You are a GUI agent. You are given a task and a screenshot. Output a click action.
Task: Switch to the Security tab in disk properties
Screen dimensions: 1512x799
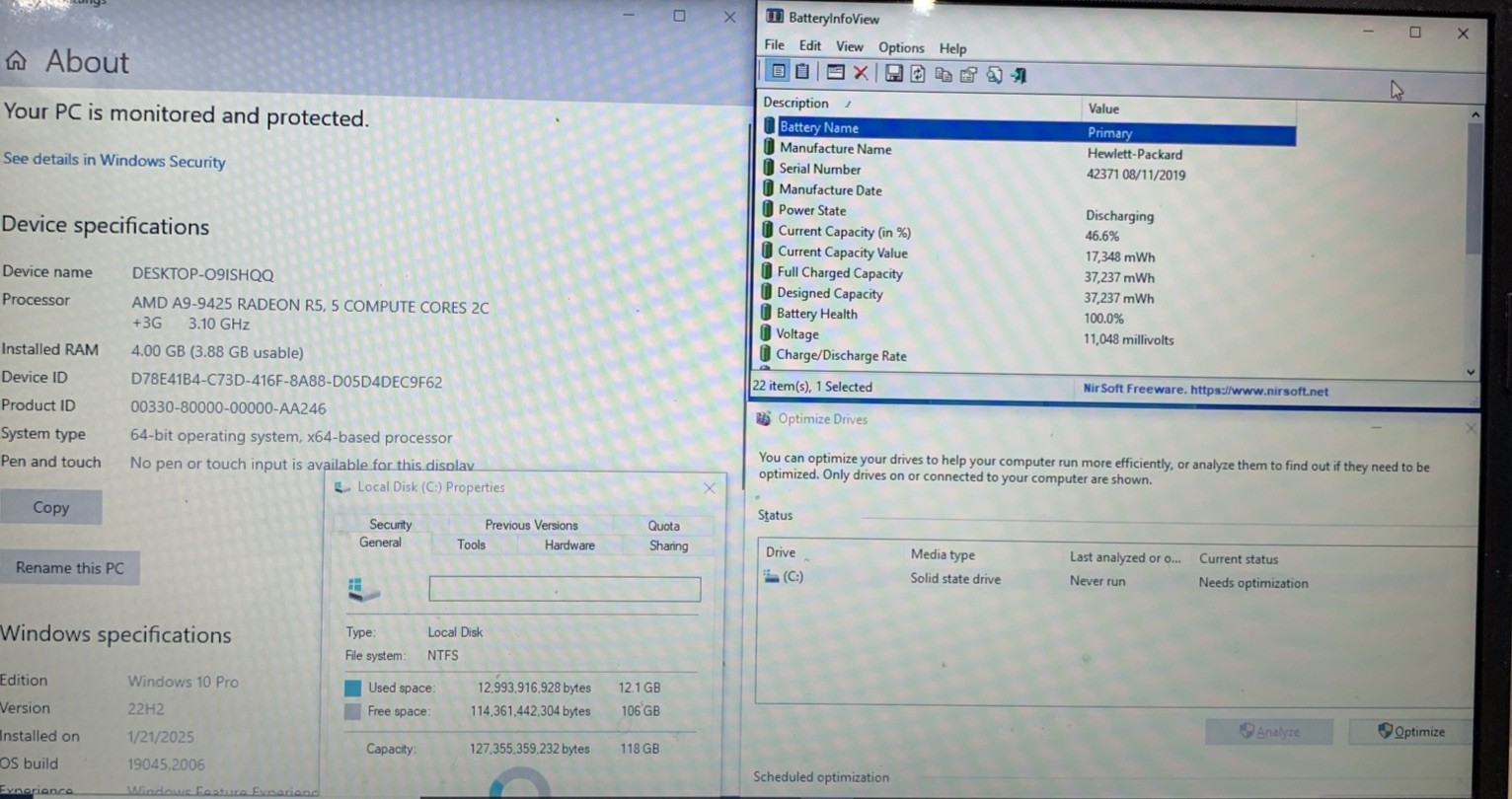point(390,524)
